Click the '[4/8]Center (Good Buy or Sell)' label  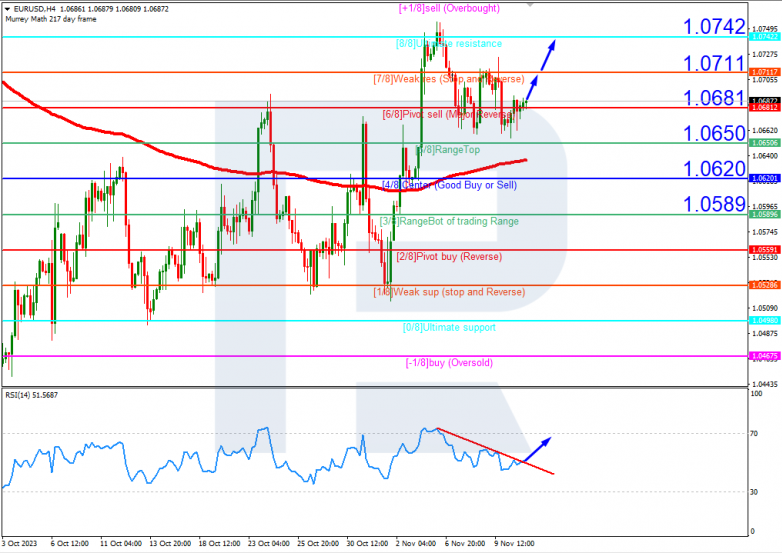449,185
